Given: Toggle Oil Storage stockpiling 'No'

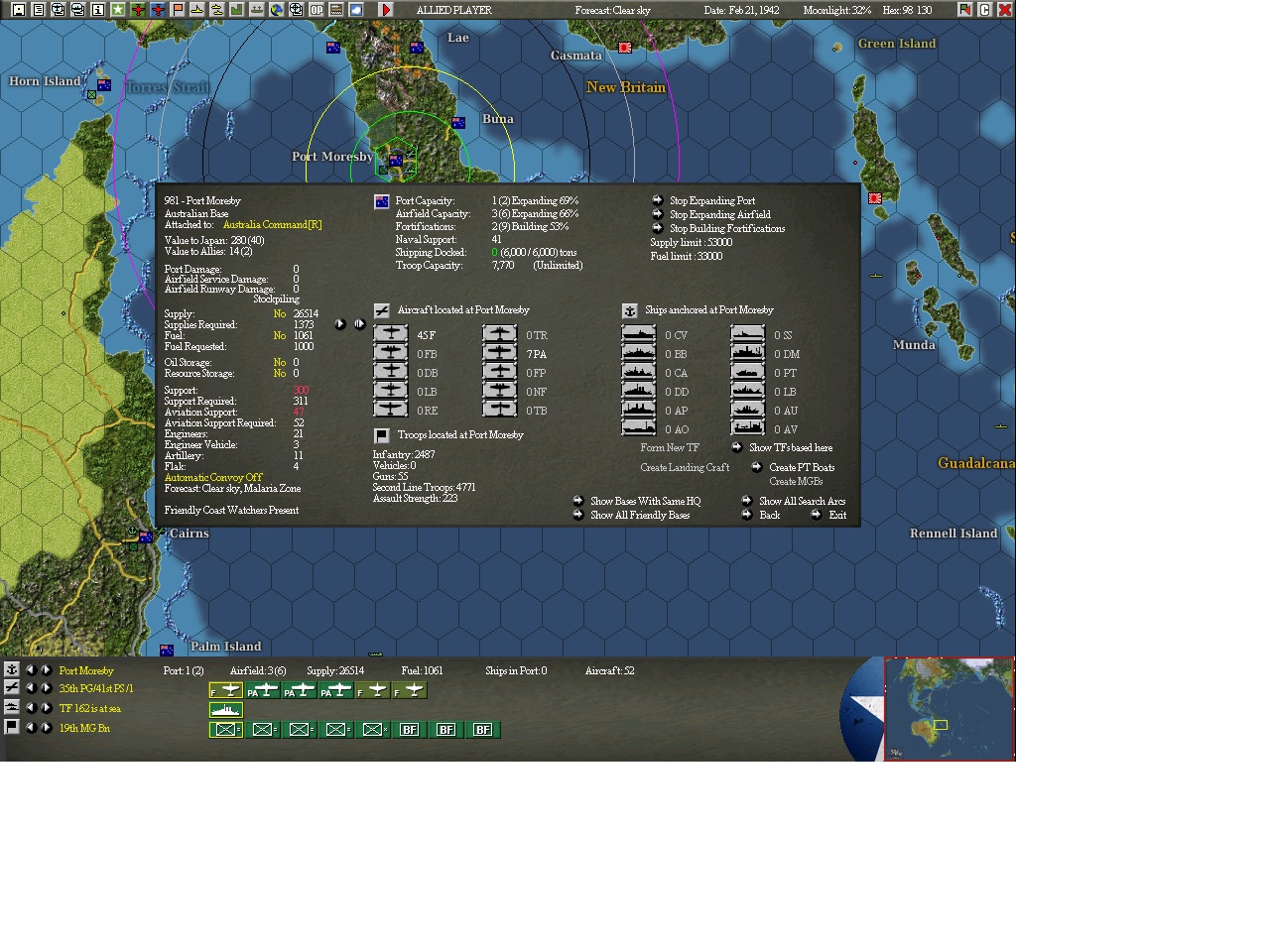Looking at the screenshot, I should [x=280, y=362].
